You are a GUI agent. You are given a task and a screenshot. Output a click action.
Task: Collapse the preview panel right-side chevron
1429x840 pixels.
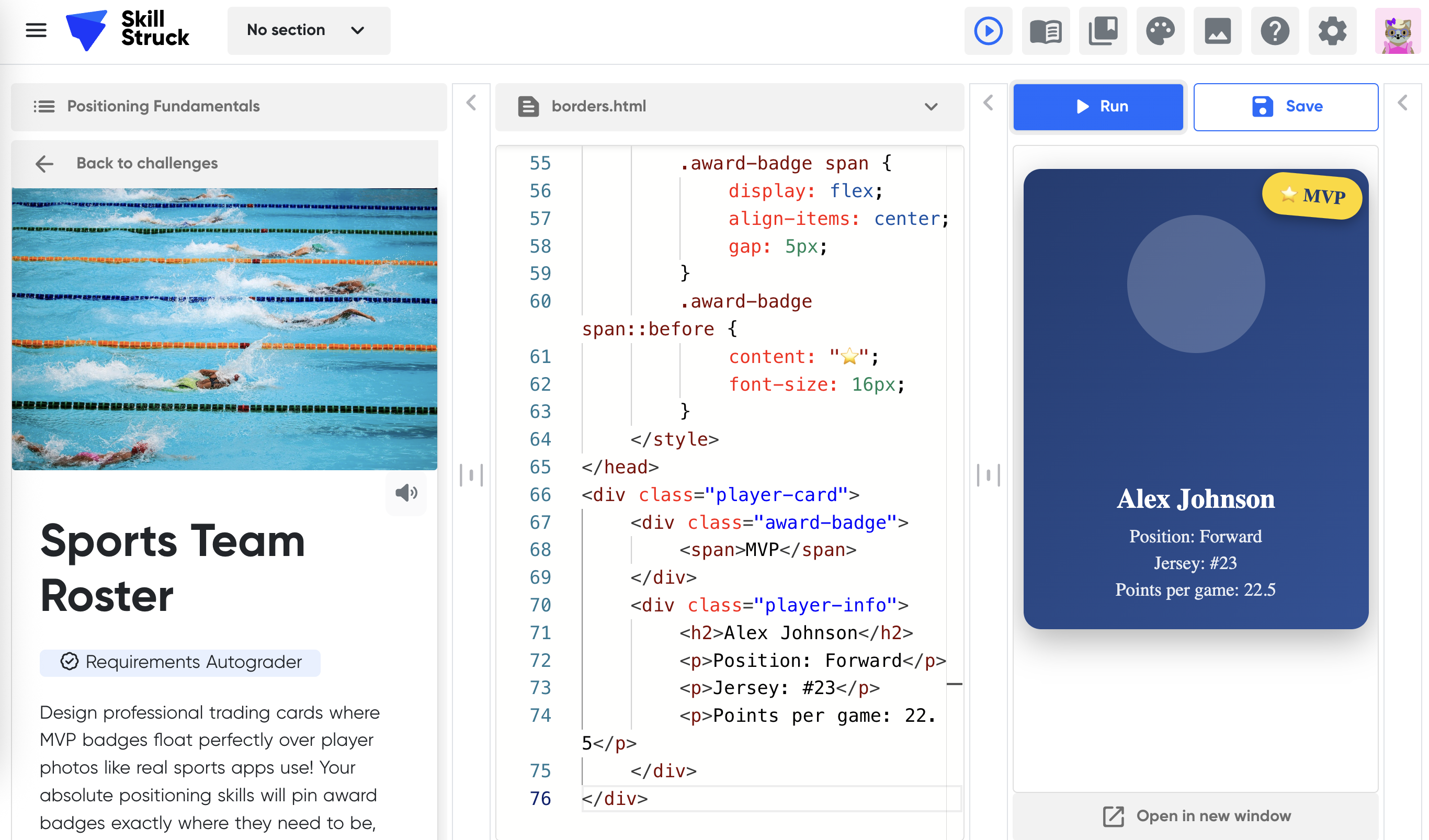click(1402, 103)
